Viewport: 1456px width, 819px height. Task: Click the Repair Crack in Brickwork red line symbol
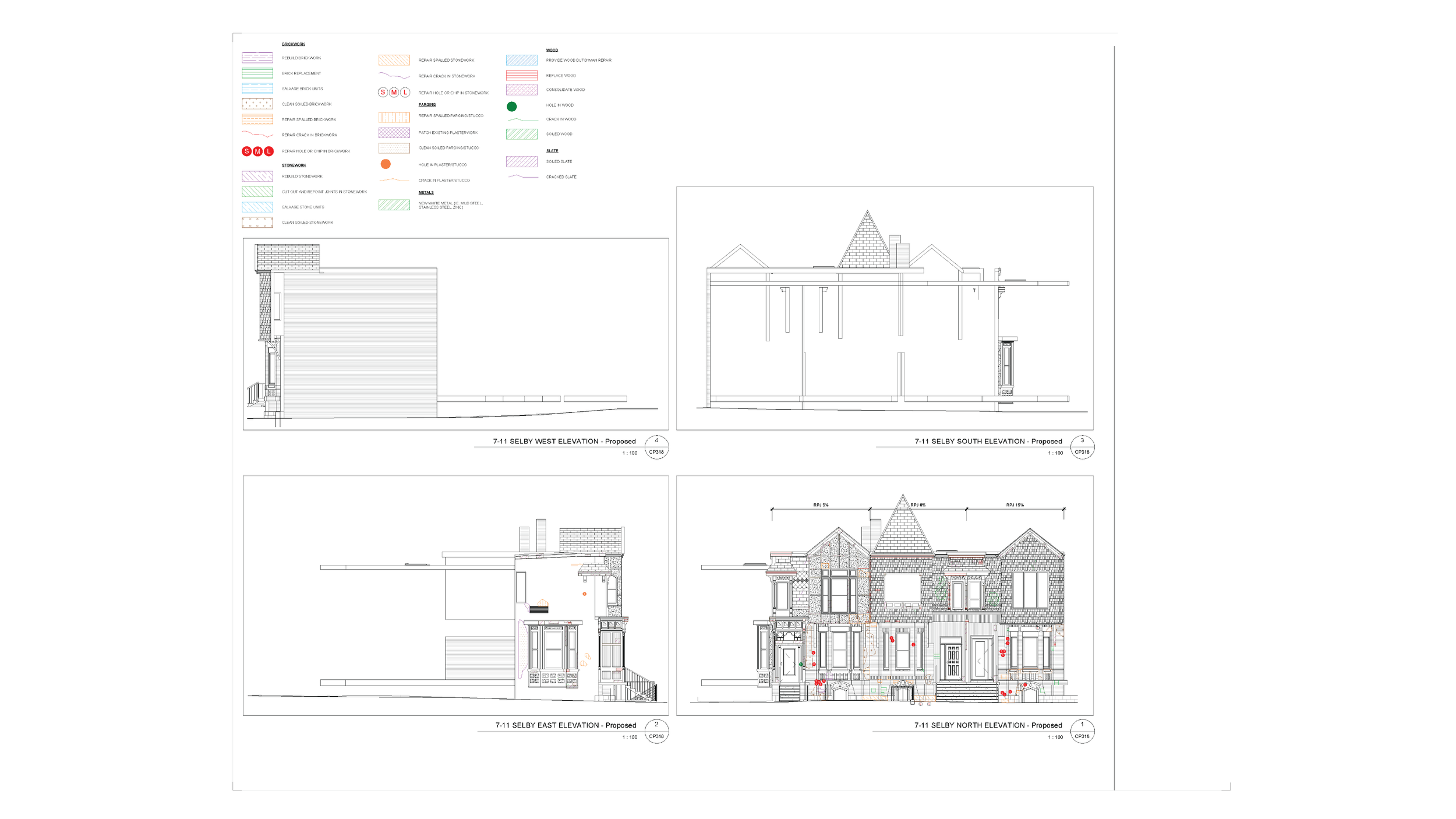257,135
